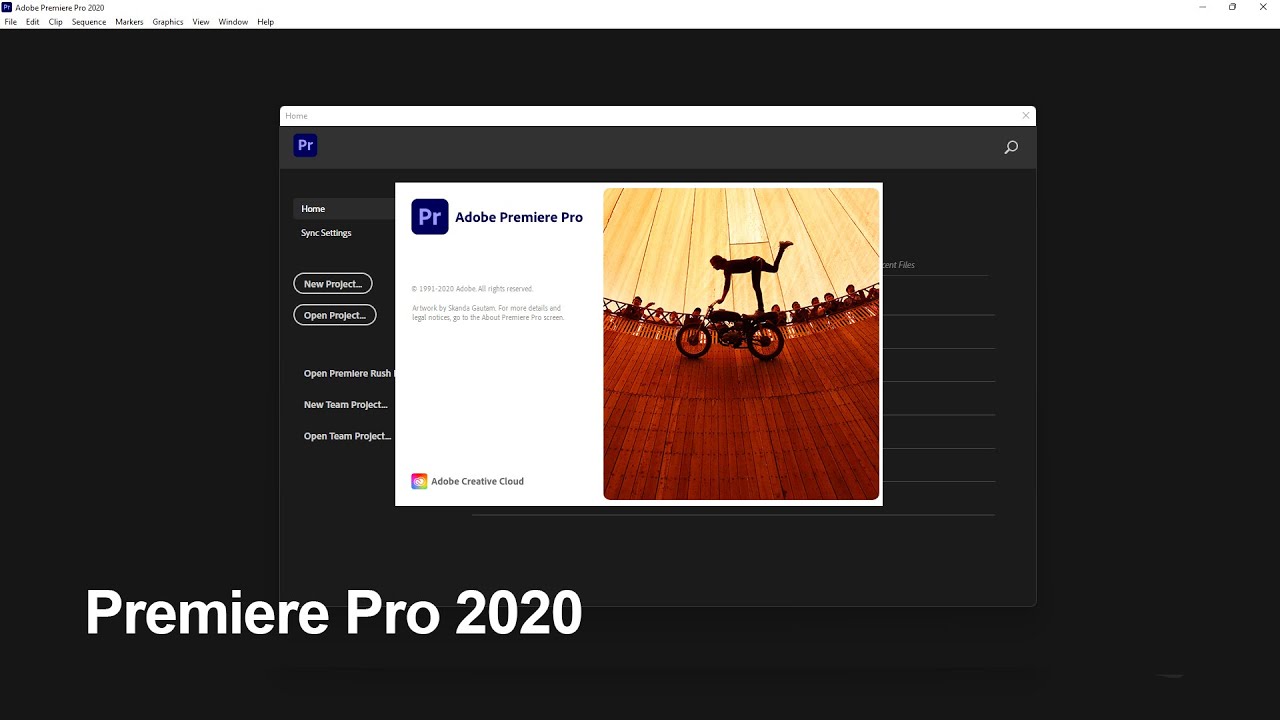This screenshot has height=720, width=1280.
Task: Click the Adobe Creative Cloud logo icon
Action: pos(419,481)
